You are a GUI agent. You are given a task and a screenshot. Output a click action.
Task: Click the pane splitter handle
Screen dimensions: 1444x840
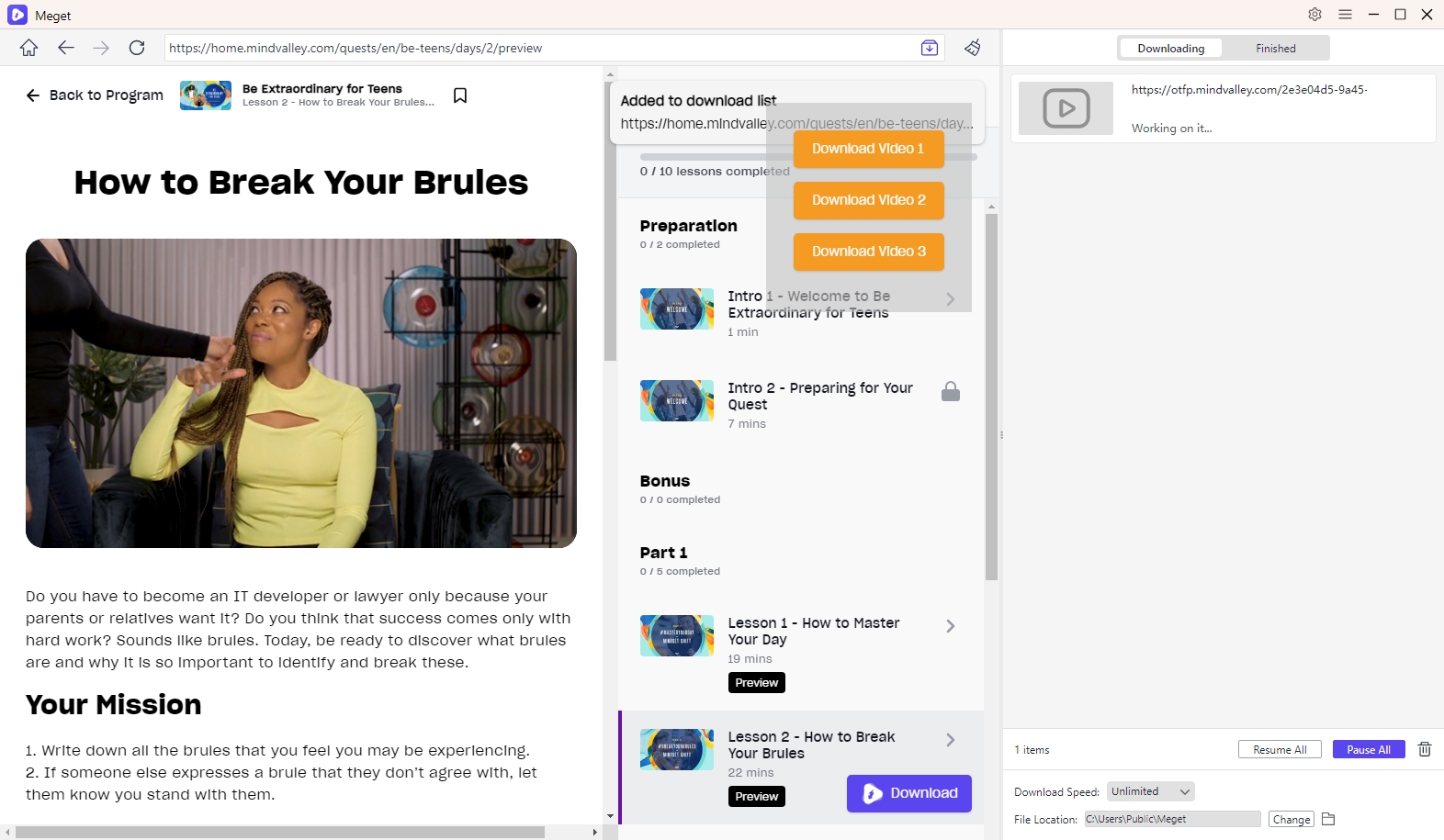point(1001,435)
